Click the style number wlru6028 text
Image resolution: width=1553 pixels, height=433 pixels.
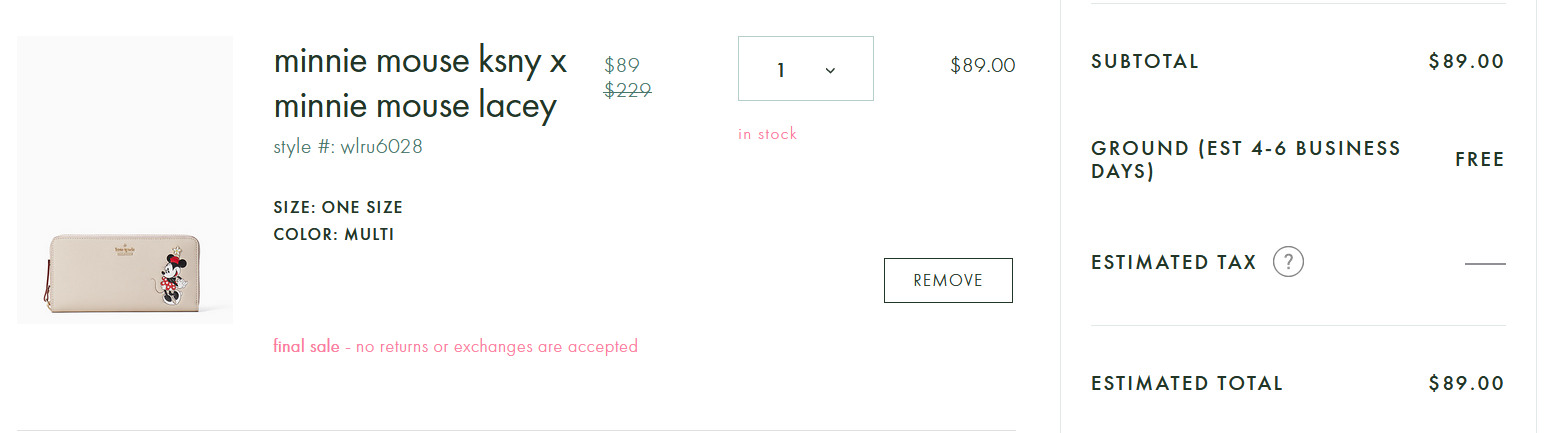click(348, 147)
